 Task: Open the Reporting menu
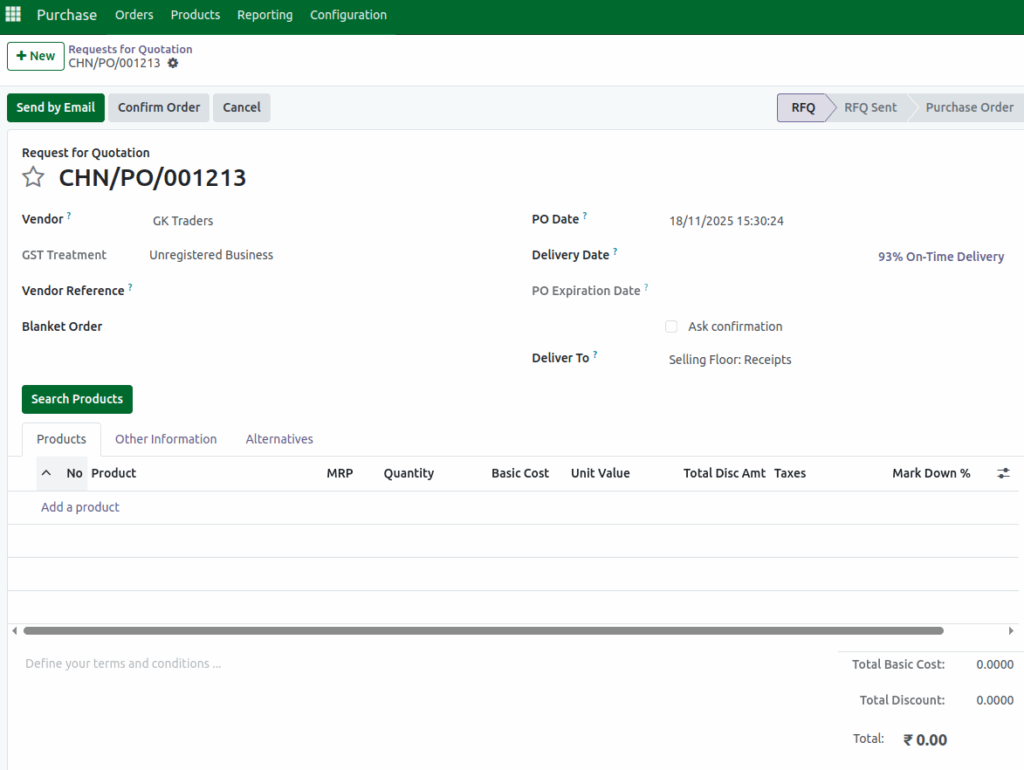(264, 14)
